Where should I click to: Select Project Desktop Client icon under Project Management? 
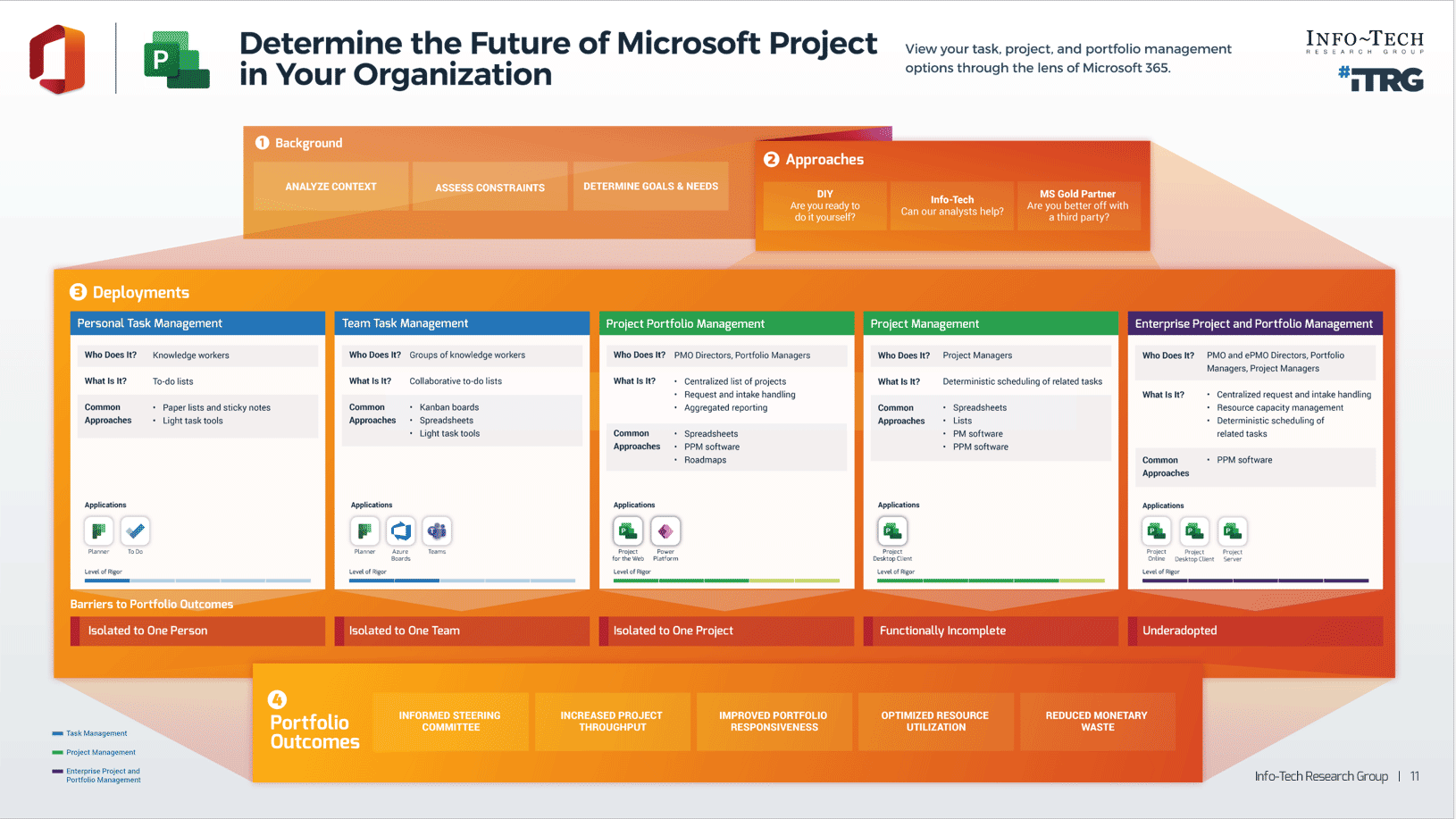[x=892, y=531]
